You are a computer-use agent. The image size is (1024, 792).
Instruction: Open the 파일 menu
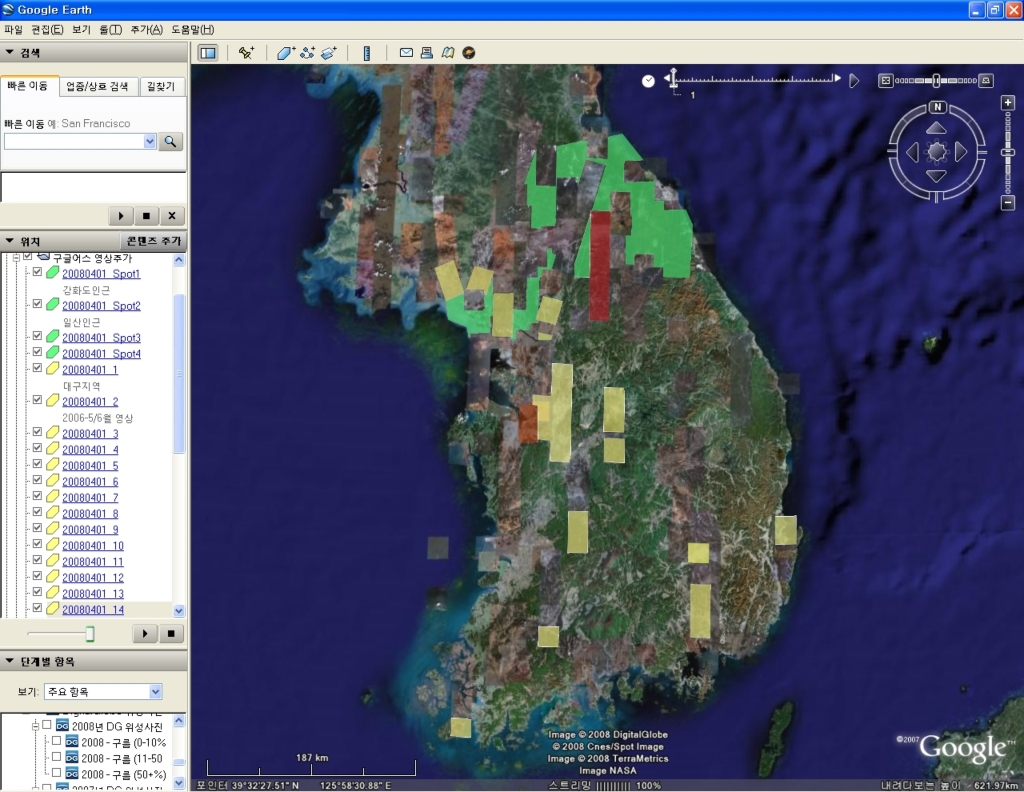click(x=13, y=29)
